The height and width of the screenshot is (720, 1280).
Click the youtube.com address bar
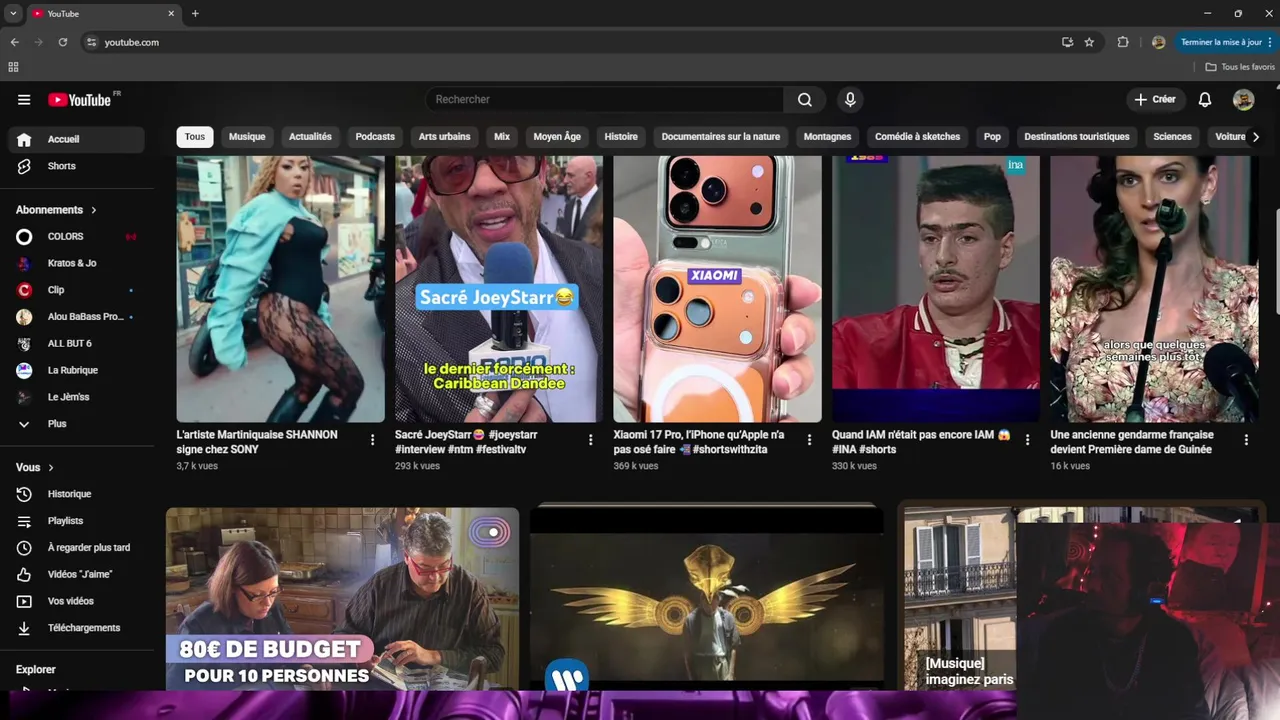(570, 42)
